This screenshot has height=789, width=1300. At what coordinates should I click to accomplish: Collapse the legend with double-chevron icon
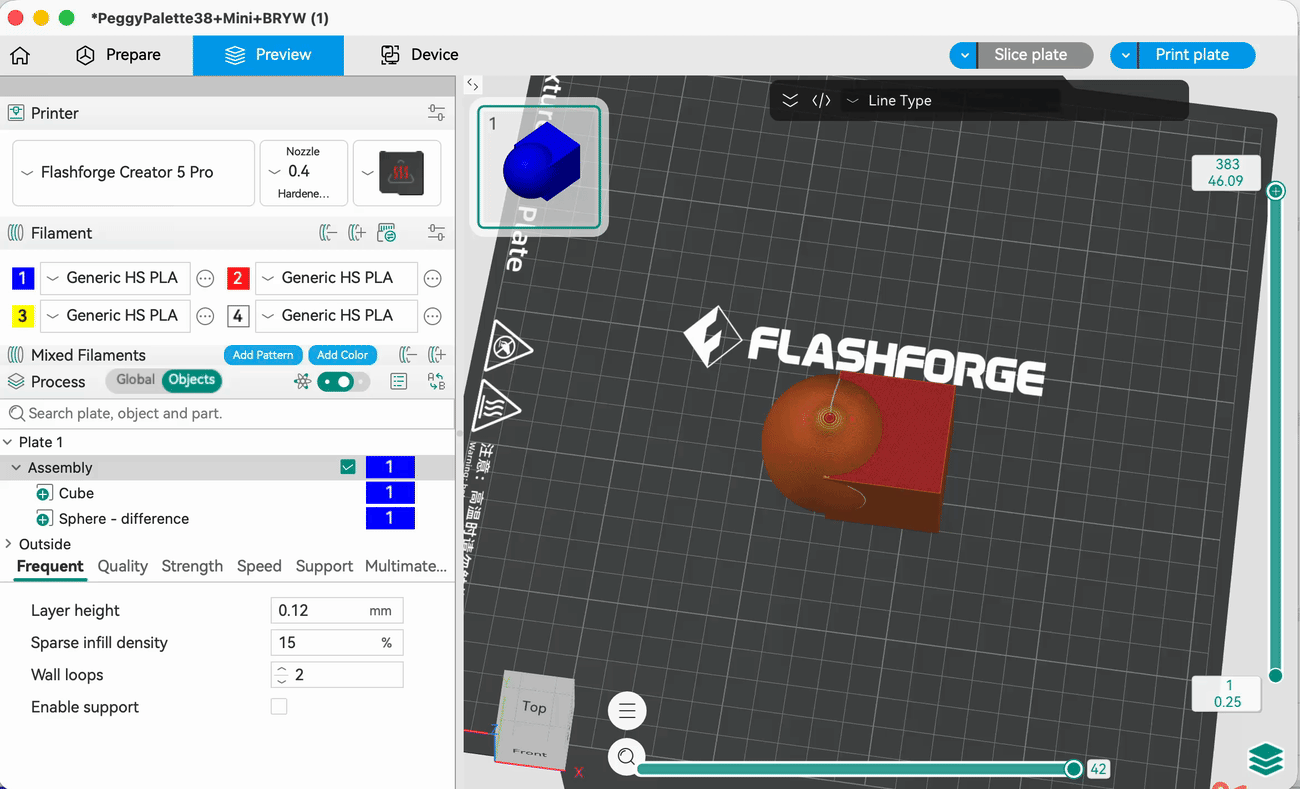[790, 101]
